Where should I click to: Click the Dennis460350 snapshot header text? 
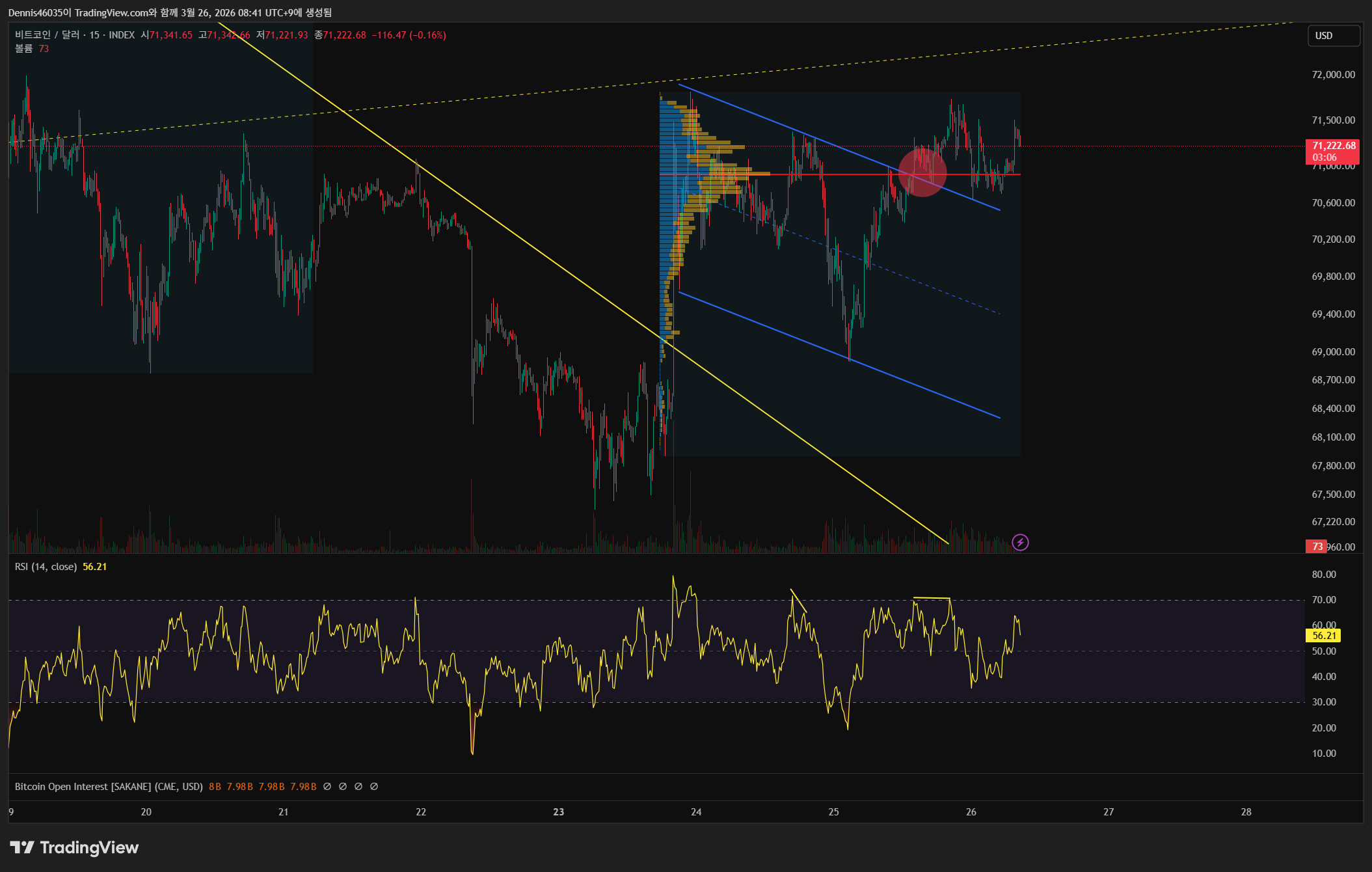170,12
